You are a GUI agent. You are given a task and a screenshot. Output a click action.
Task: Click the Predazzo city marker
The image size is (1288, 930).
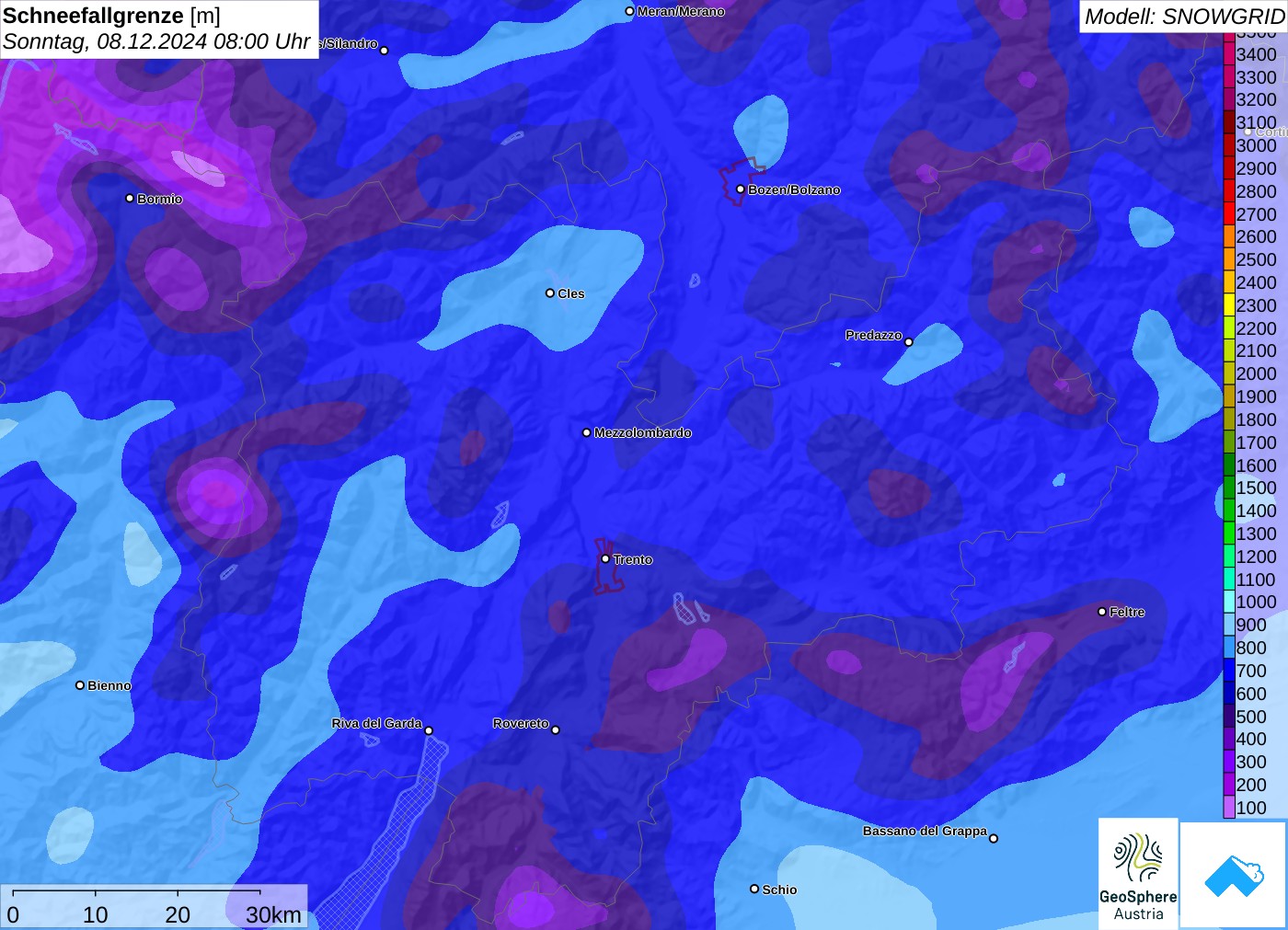[x=909, y=342]
